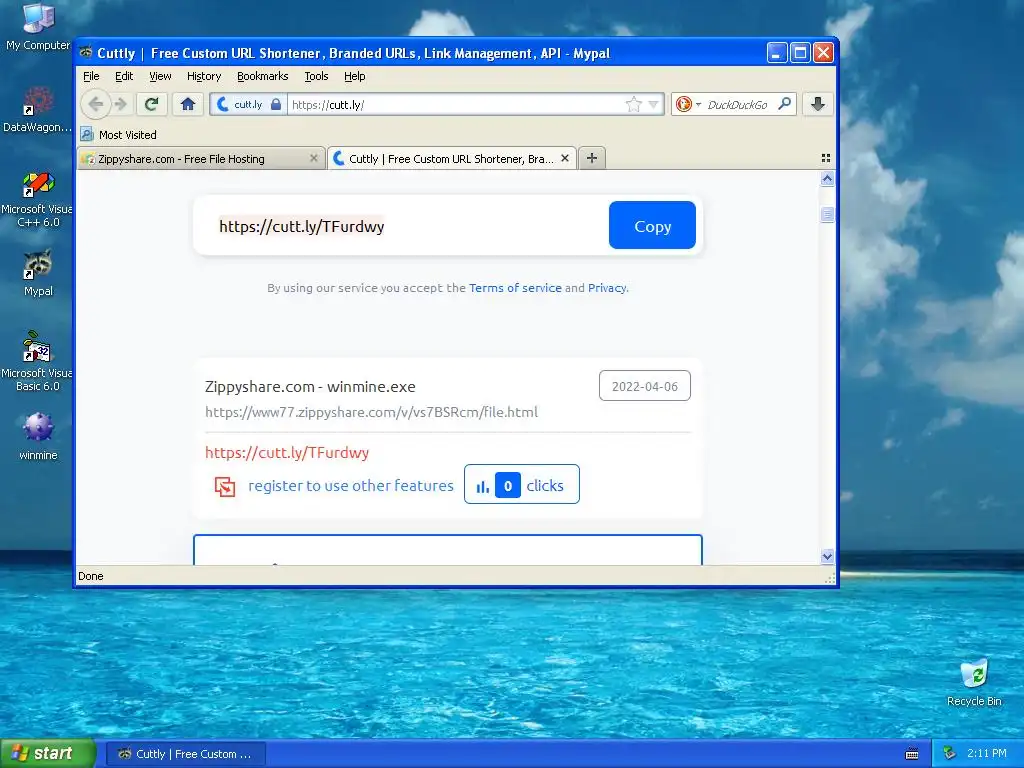Open the red cutt.ly/TFurdwy short link

(x=287, y=453)
